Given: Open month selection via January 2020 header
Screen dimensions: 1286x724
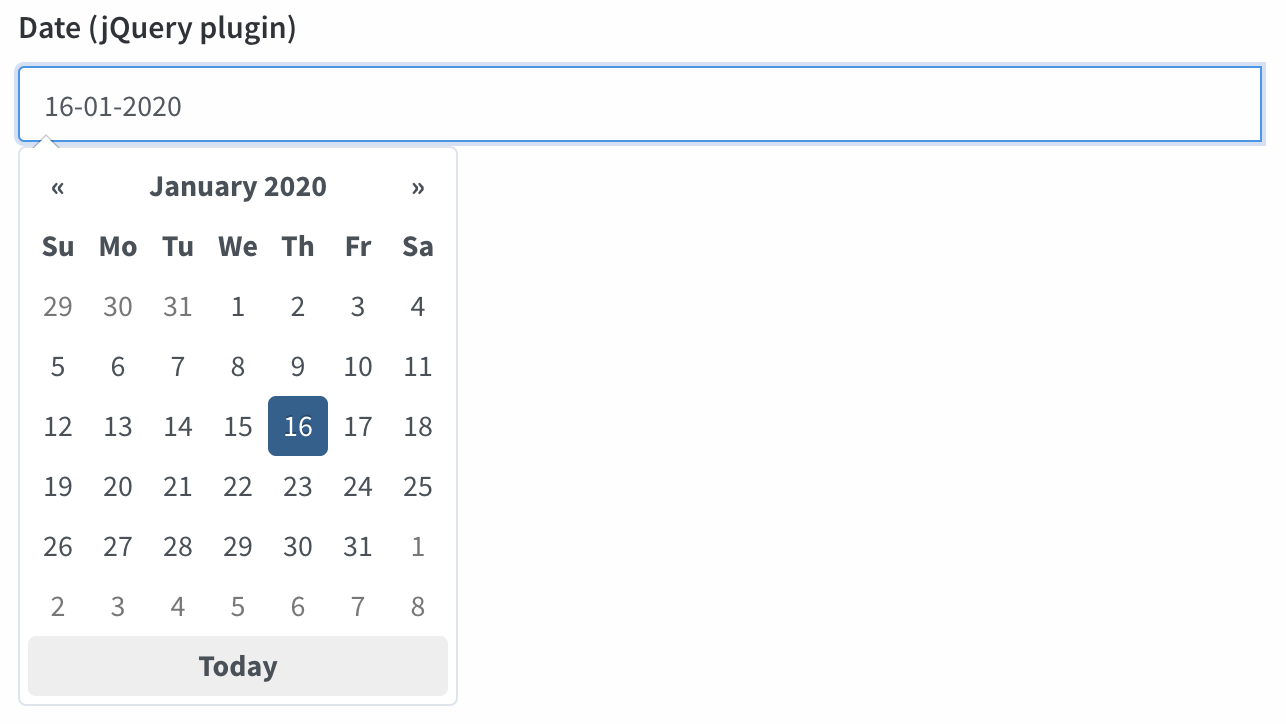Looking at the screenshot, I should click(237, 187).
